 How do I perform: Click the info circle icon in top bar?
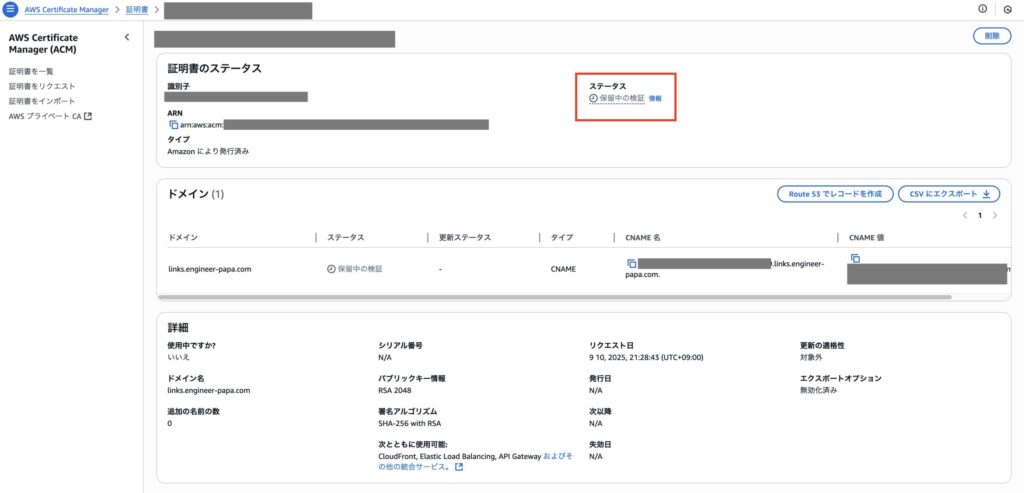(982, 9)
